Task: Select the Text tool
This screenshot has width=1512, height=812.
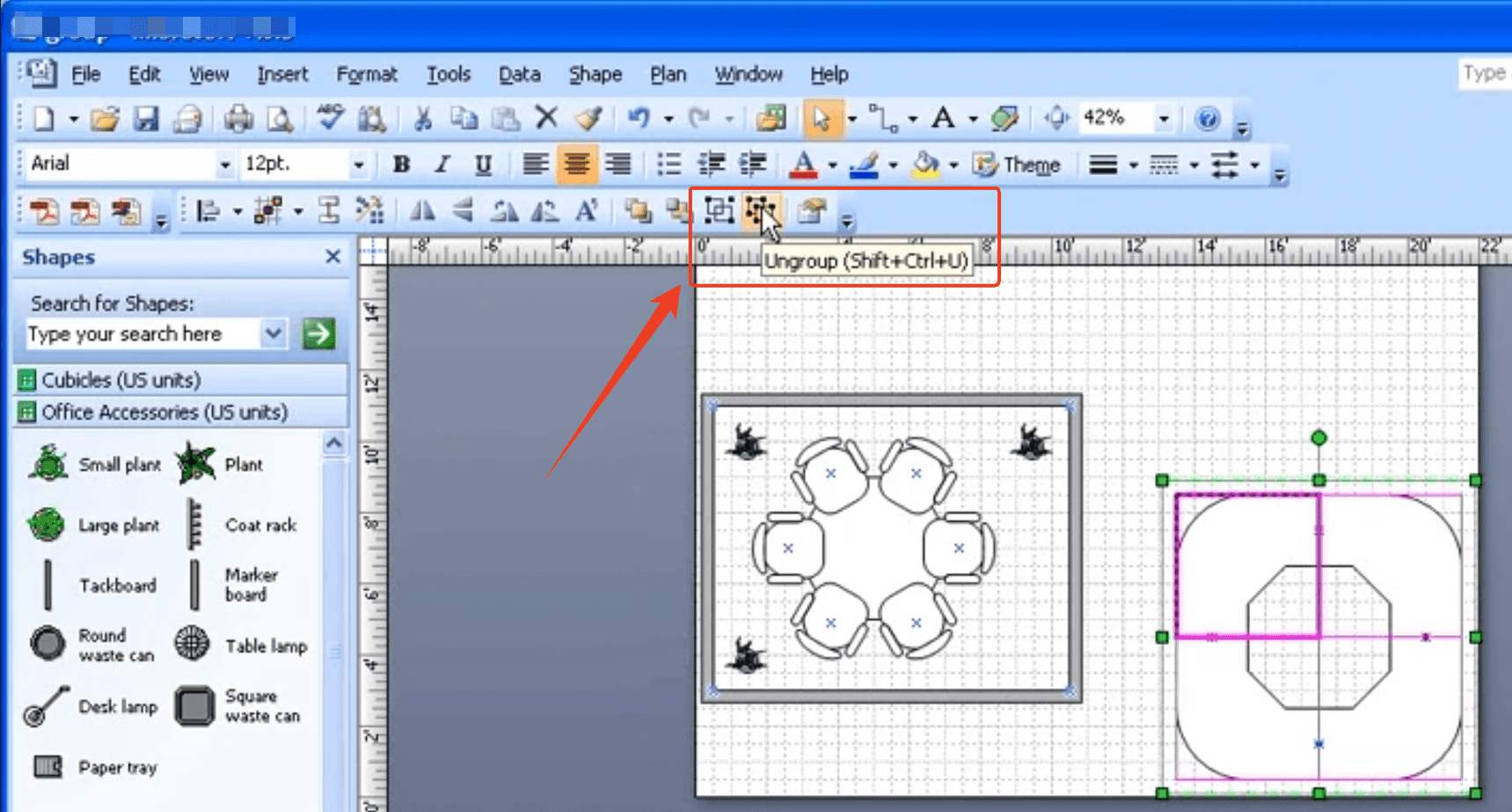Action: 943,118
